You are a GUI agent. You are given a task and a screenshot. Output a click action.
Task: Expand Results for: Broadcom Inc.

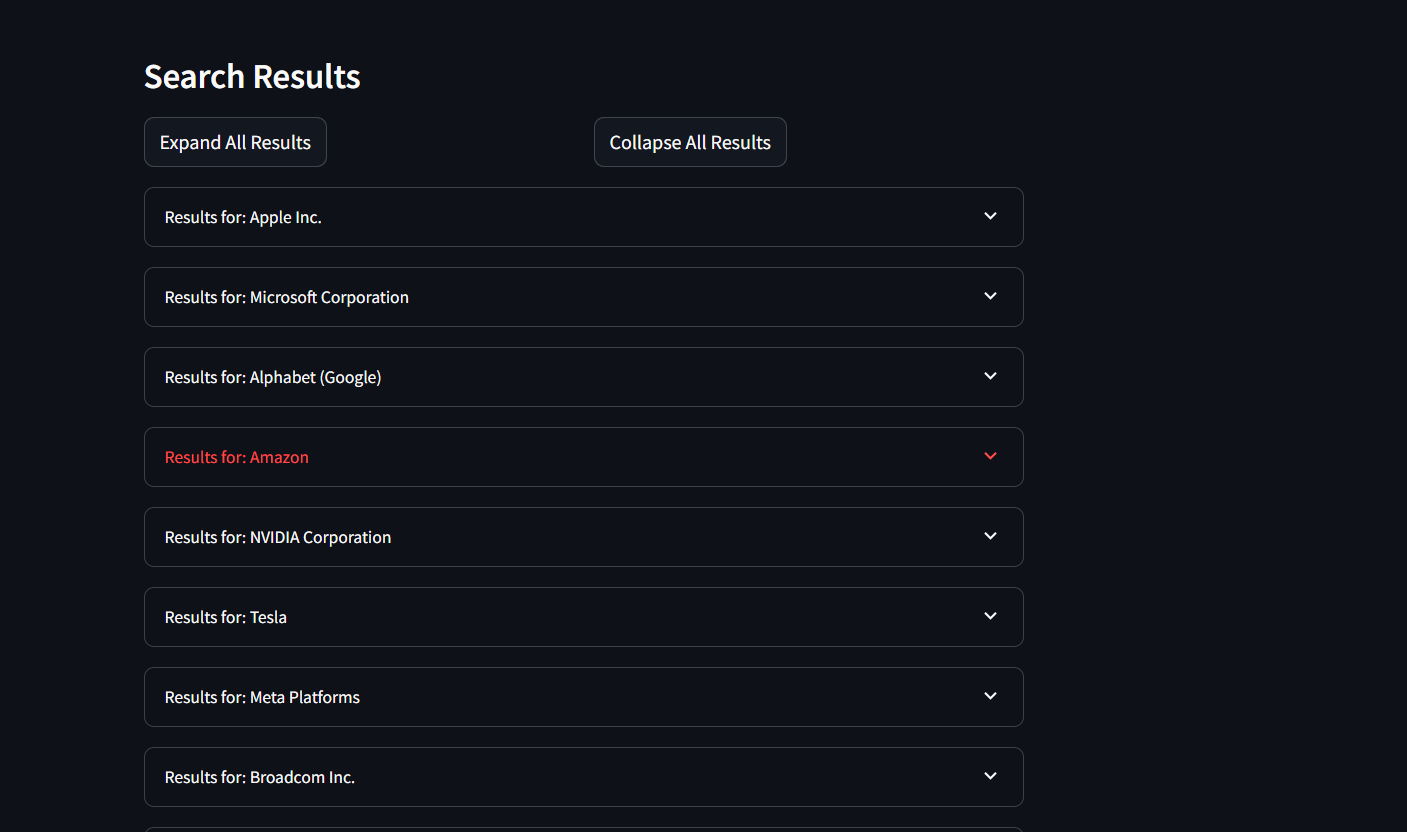click(584, 777)
